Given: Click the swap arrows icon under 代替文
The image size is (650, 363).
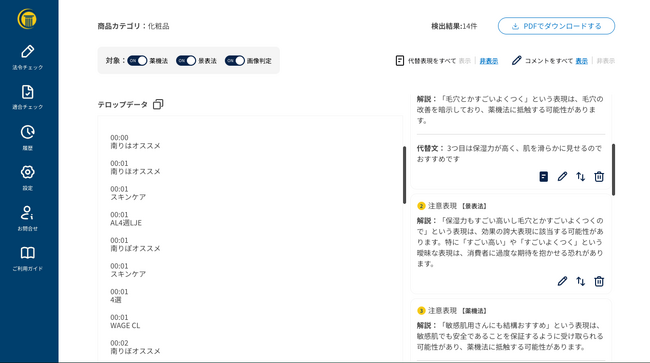Looking at the screenshot, I should (x=580, y=177).
